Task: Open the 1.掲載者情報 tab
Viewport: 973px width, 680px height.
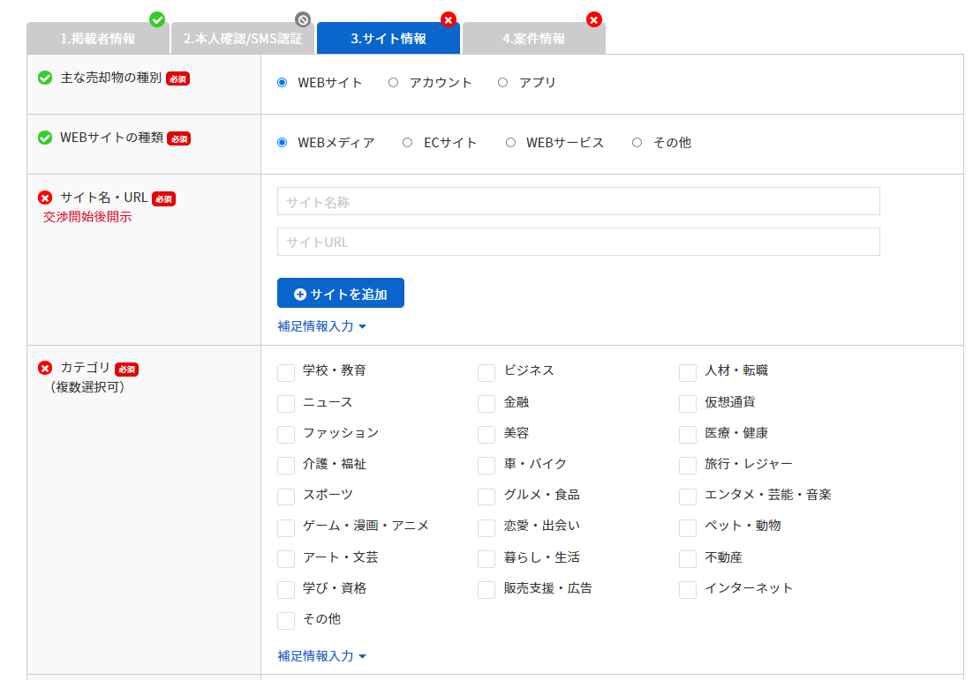Action: coord(98,38)
